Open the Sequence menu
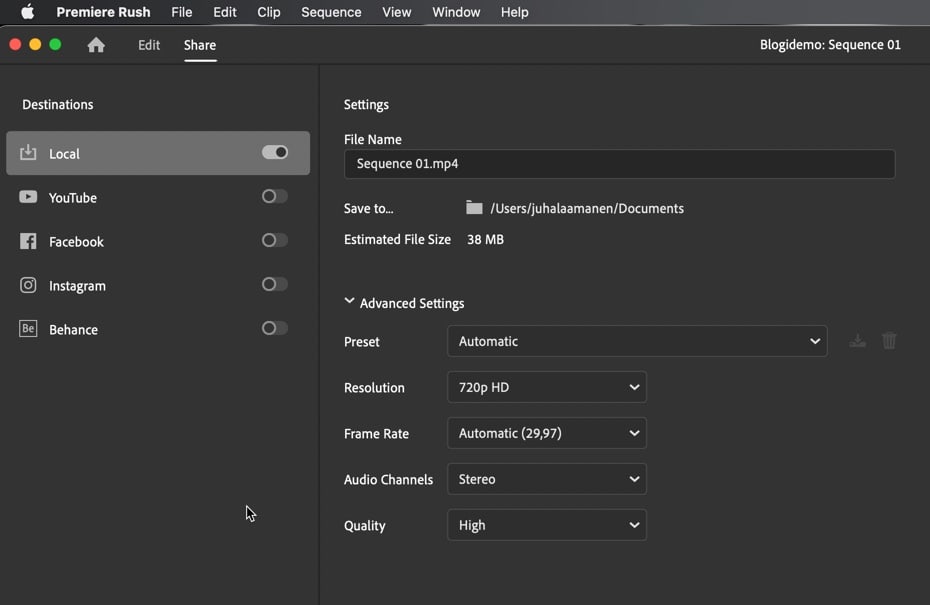930x605 pixels. tap(331, 12)
